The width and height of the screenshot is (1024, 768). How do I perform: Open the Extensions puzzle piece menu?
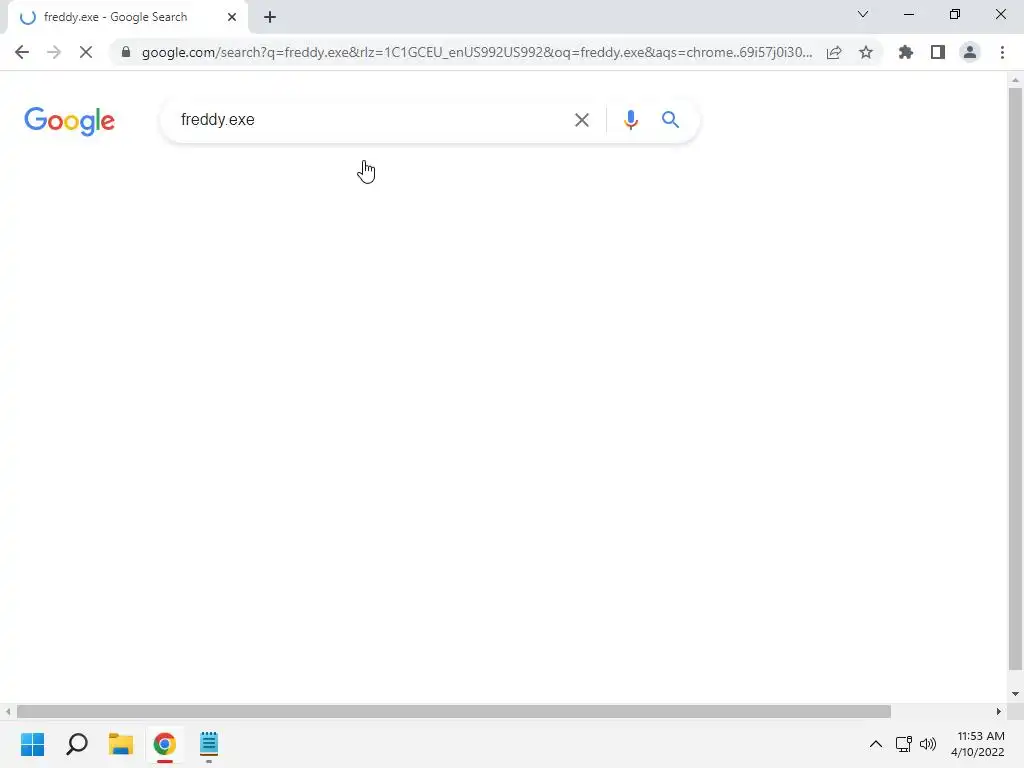pyautogui.click(x=905, y=52)
